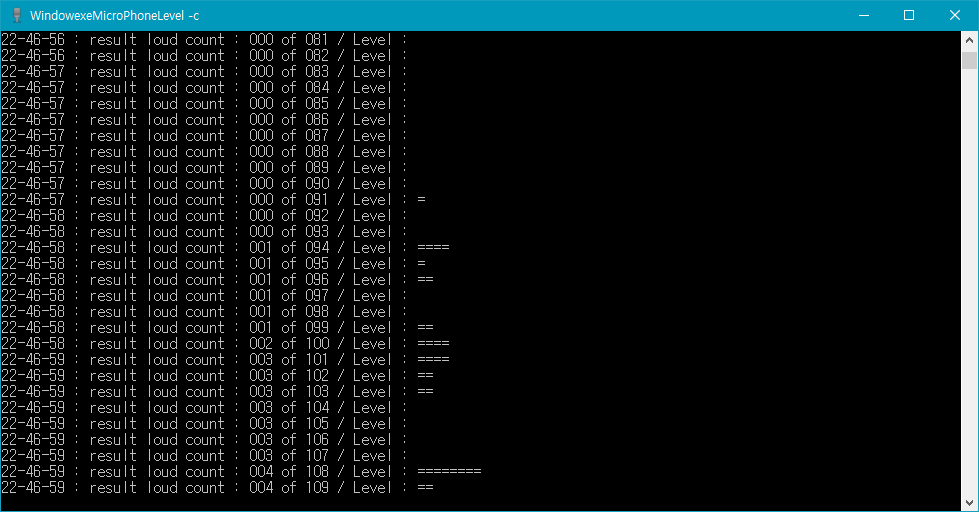Click the line with count 003 of 103
The width and height of the screenshot is (979, 512).
tap(217, 393)
